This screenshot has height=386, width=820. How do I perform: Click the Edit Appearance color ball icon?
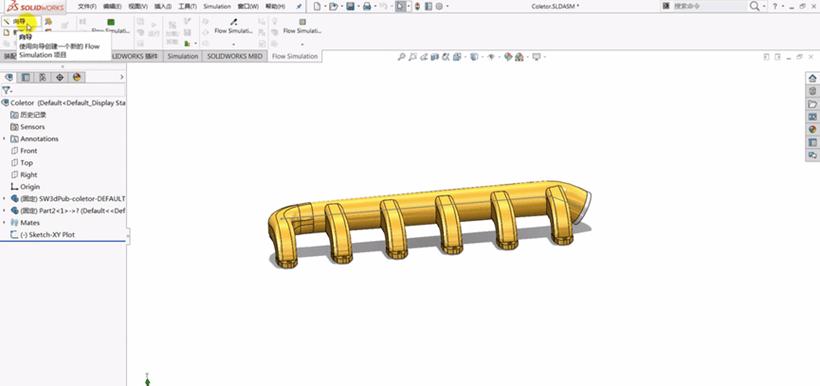tap(508, 56)
